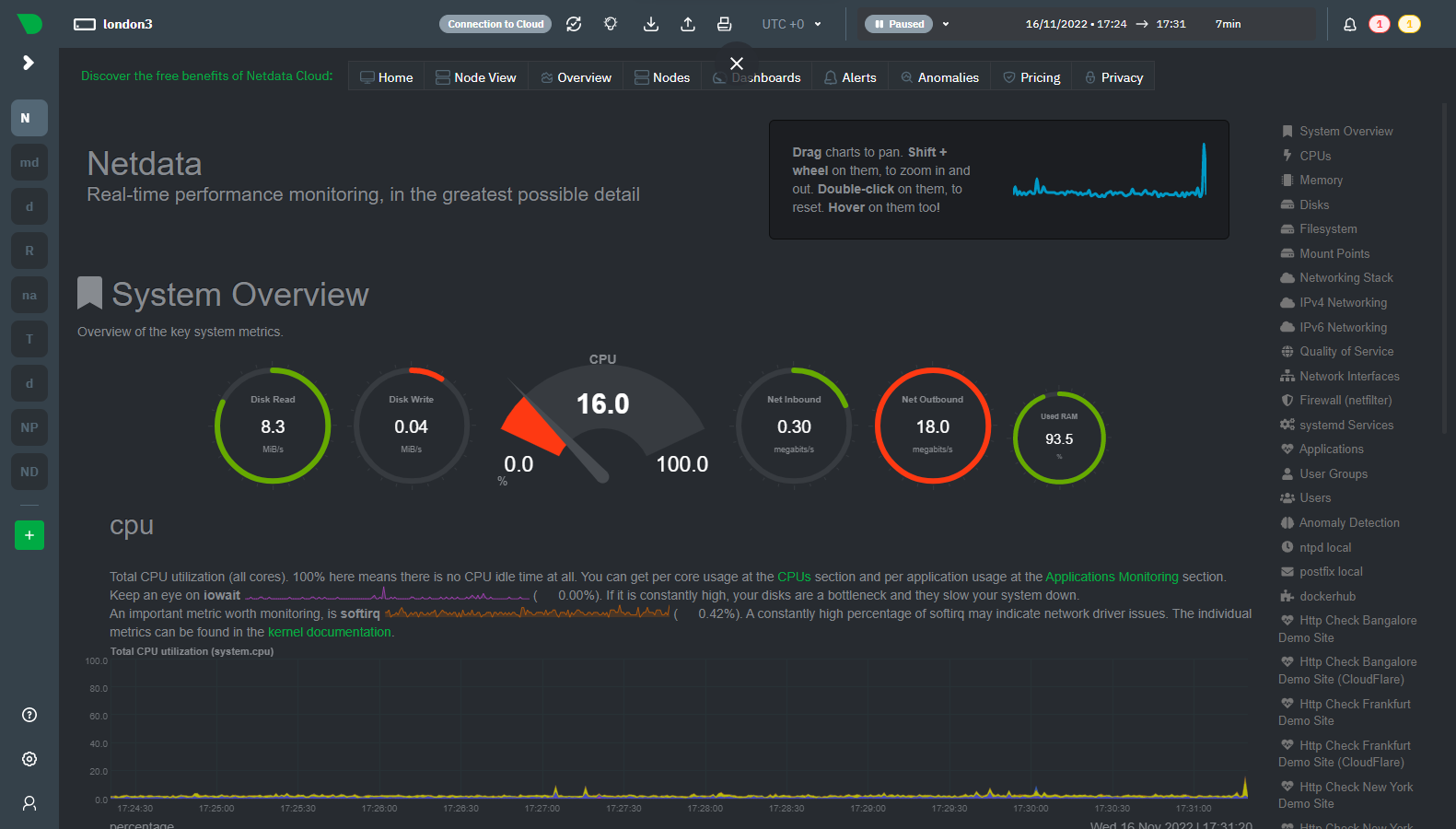Jump to Firewall (netfilter) section
1456x829 pixels.
1336,400
